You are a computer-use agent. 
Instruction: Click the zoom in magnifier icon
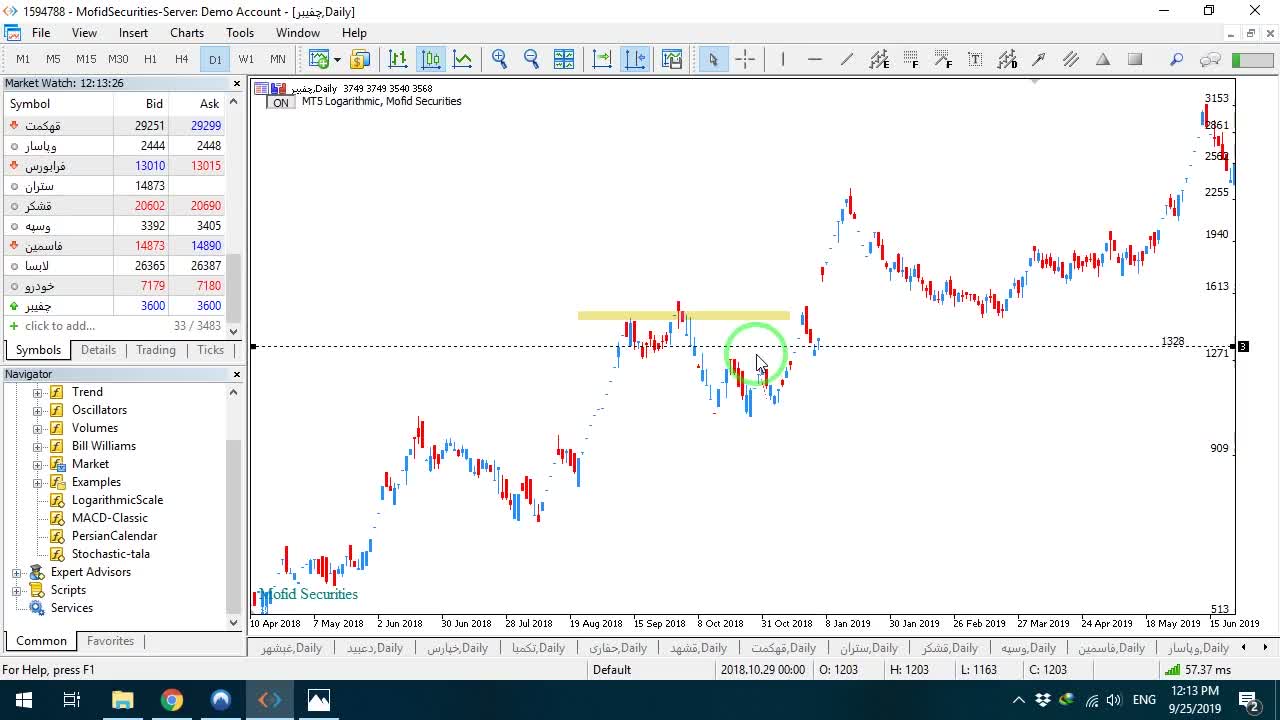pyautogui.click(x=500, y=59)
